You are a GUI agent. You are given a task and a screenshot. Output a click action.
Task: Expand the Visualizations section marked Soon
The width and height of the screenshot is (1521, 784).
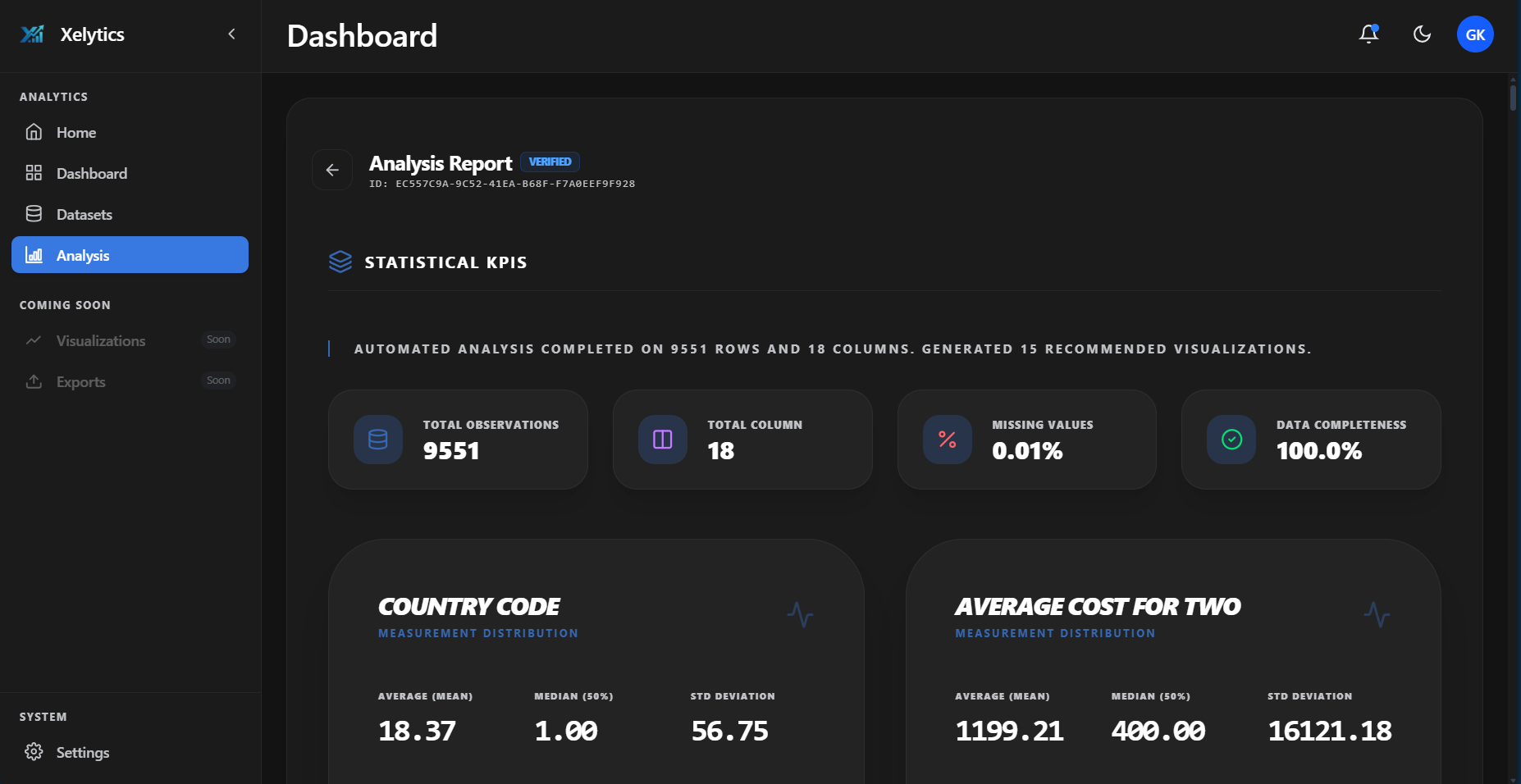pyautogui.click(x=100, y=340)
